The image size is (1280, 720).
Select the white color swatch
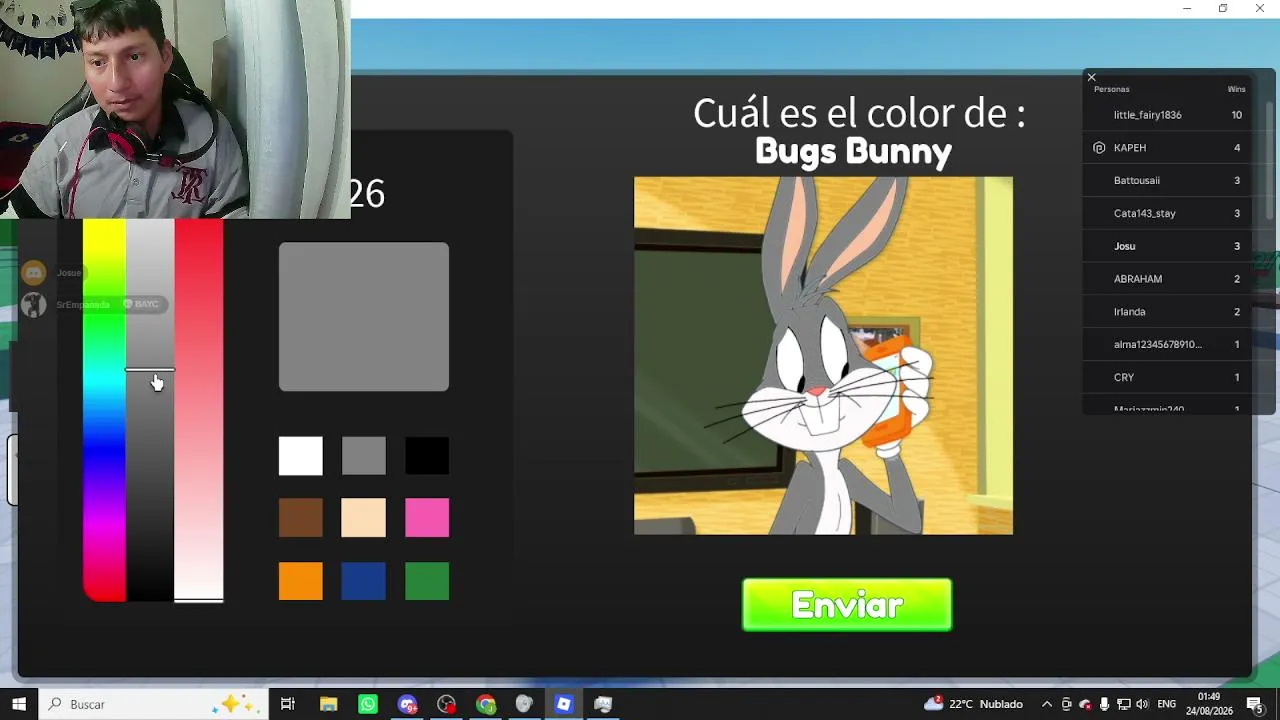[301, 456]
